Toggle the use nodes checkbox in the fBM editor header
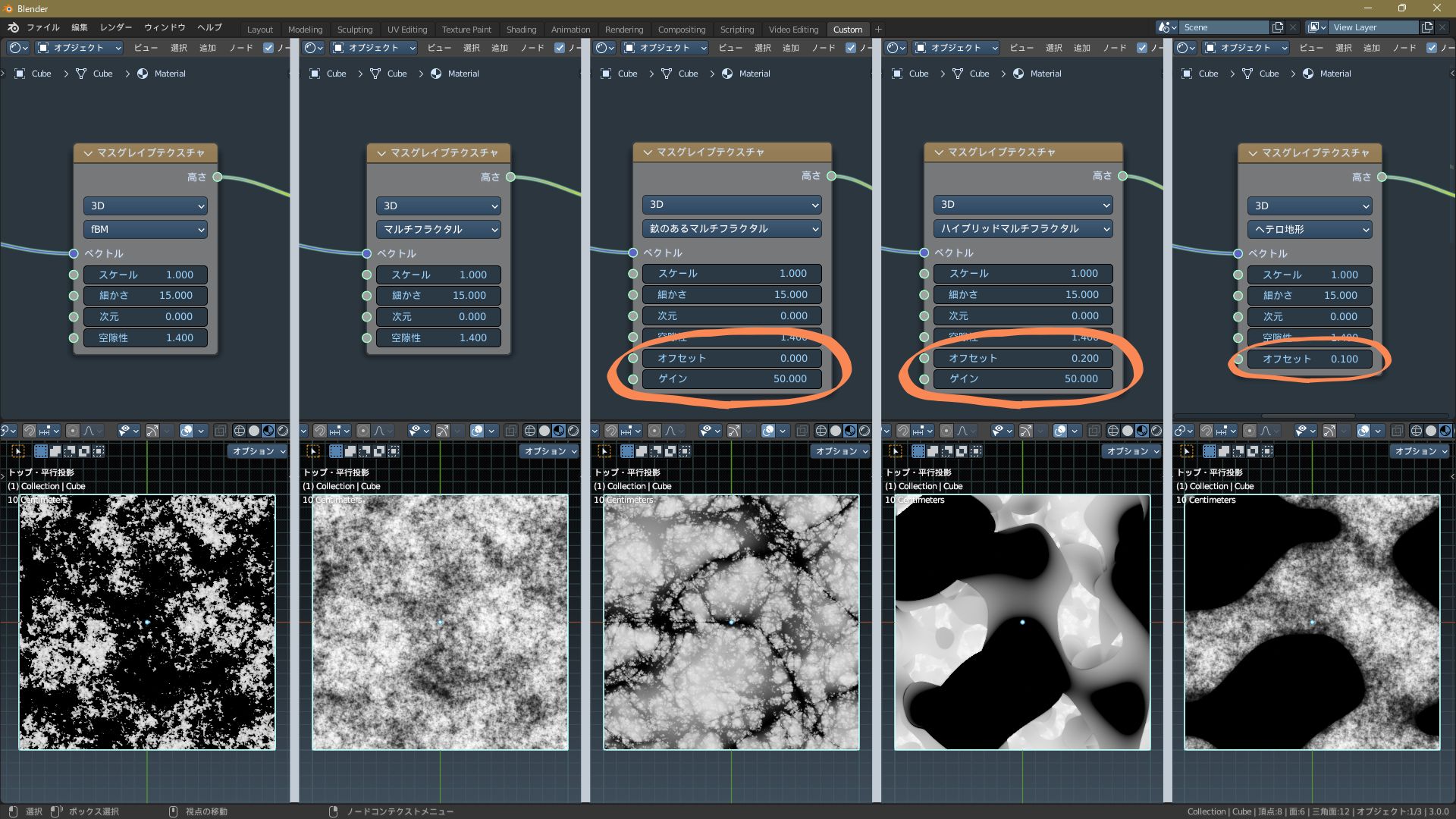 (x=268, y=48)
